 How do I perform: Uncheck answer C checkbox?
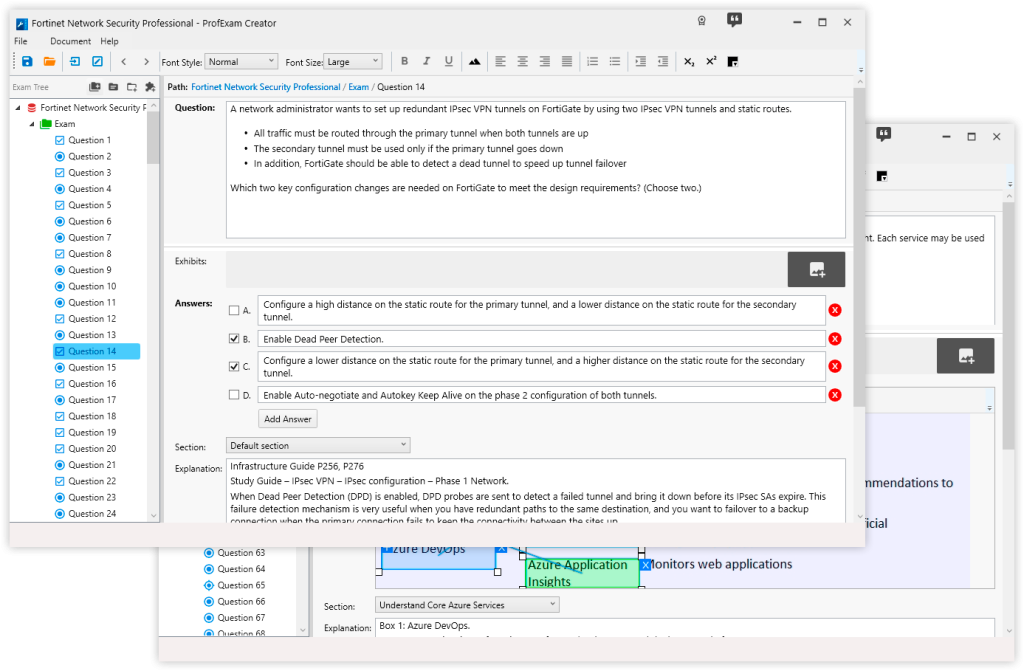click(234, 367)
